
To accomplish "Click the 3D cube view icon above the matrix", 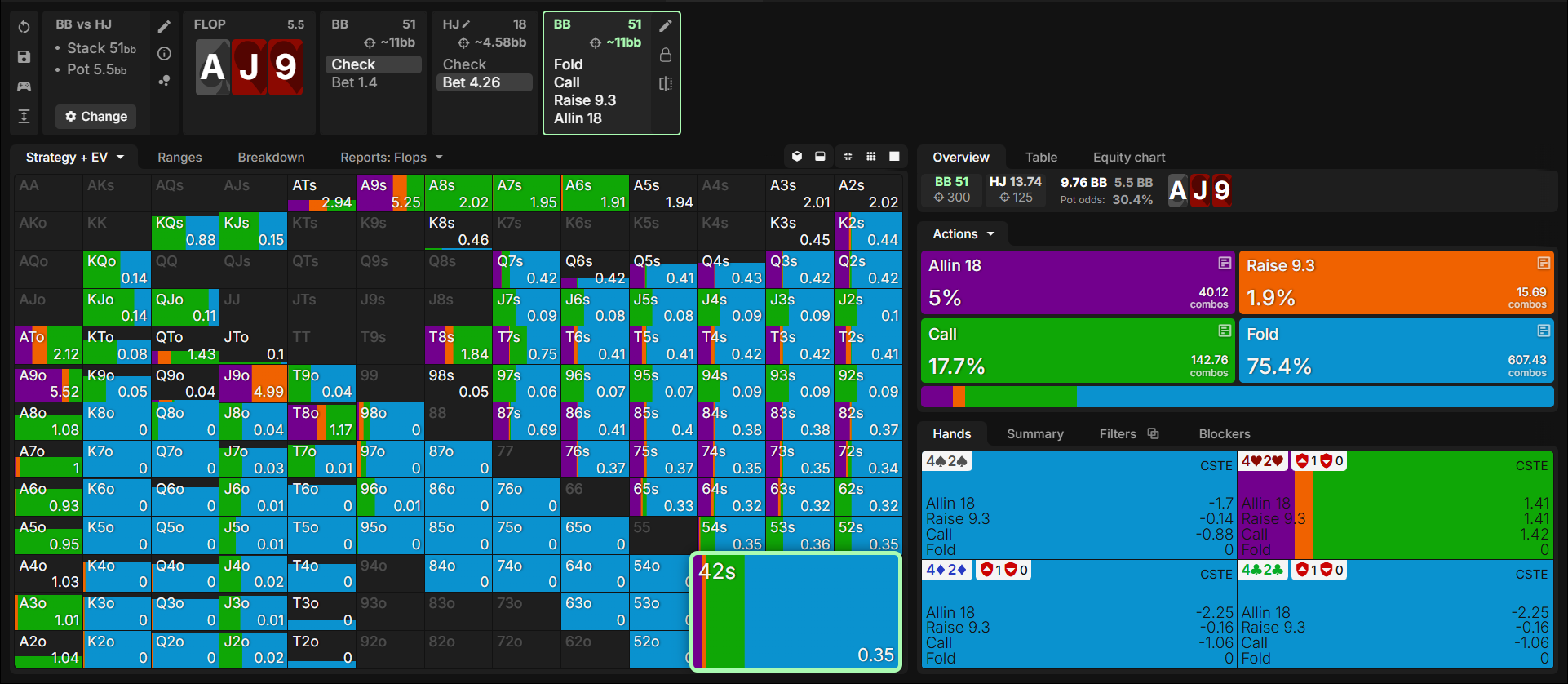I will coord(797,156).
